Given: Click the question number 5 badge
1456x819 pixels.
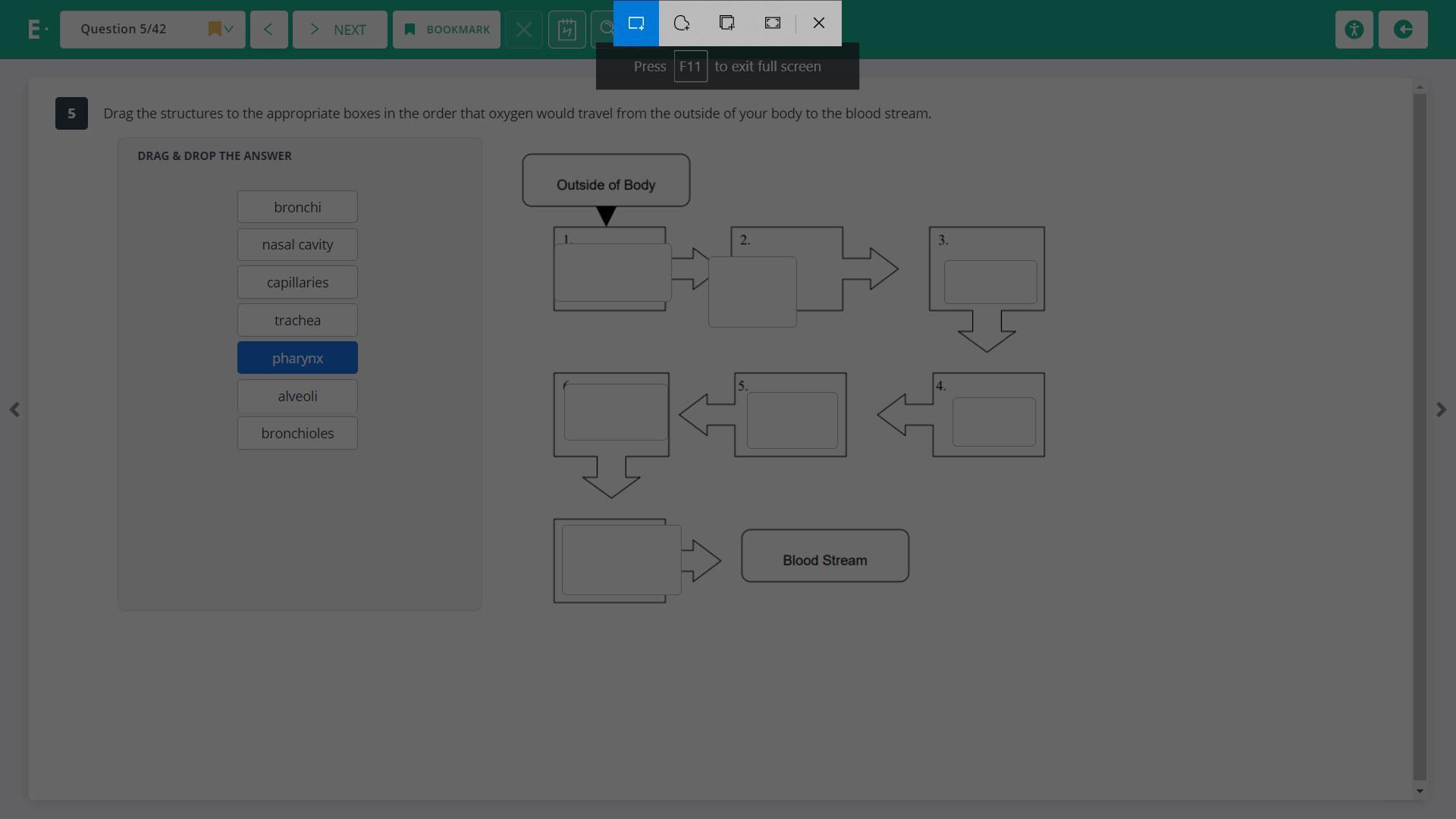Looking at the screenshot, I should pos(71,114).
